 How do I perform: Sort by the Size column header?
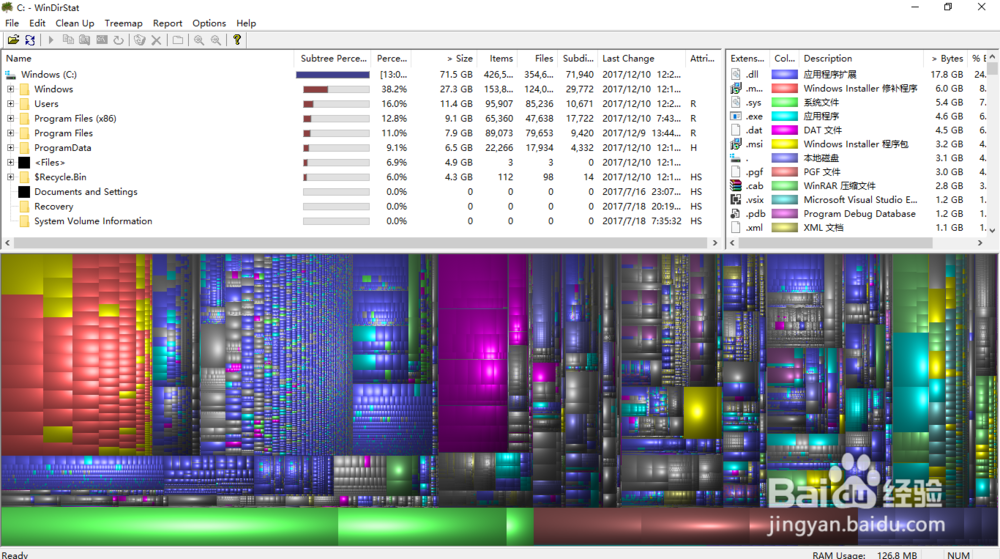tap(444, 58)
